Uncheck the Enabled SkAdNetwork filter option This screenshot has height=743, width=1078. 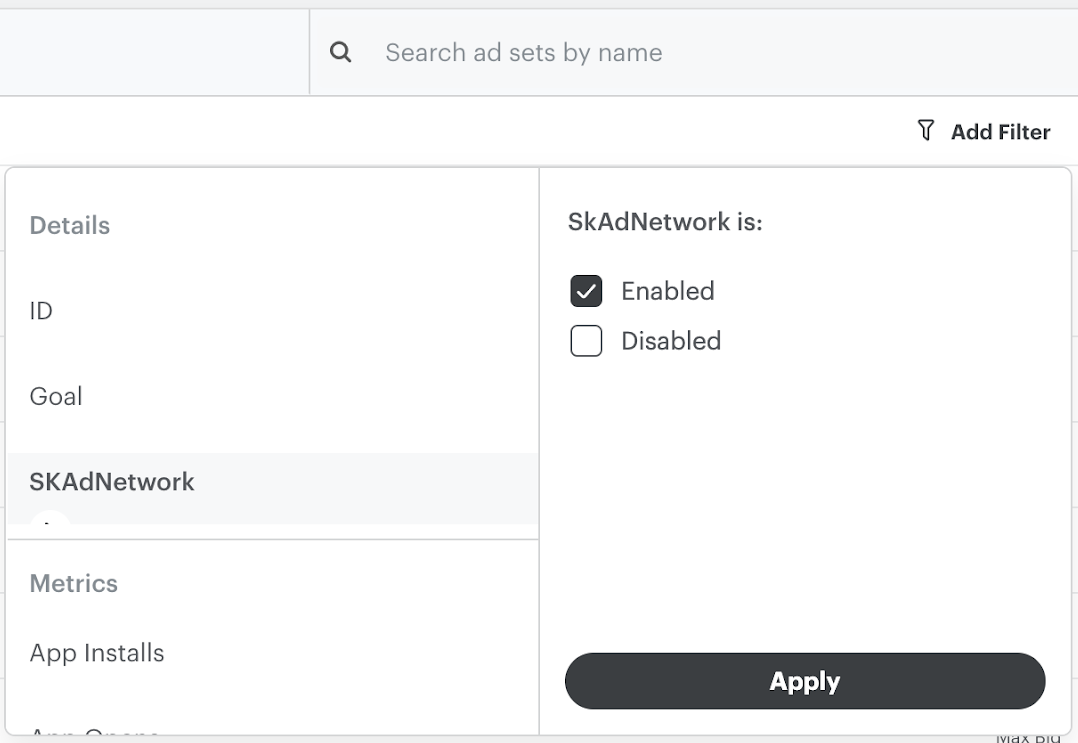coord(586,290)
